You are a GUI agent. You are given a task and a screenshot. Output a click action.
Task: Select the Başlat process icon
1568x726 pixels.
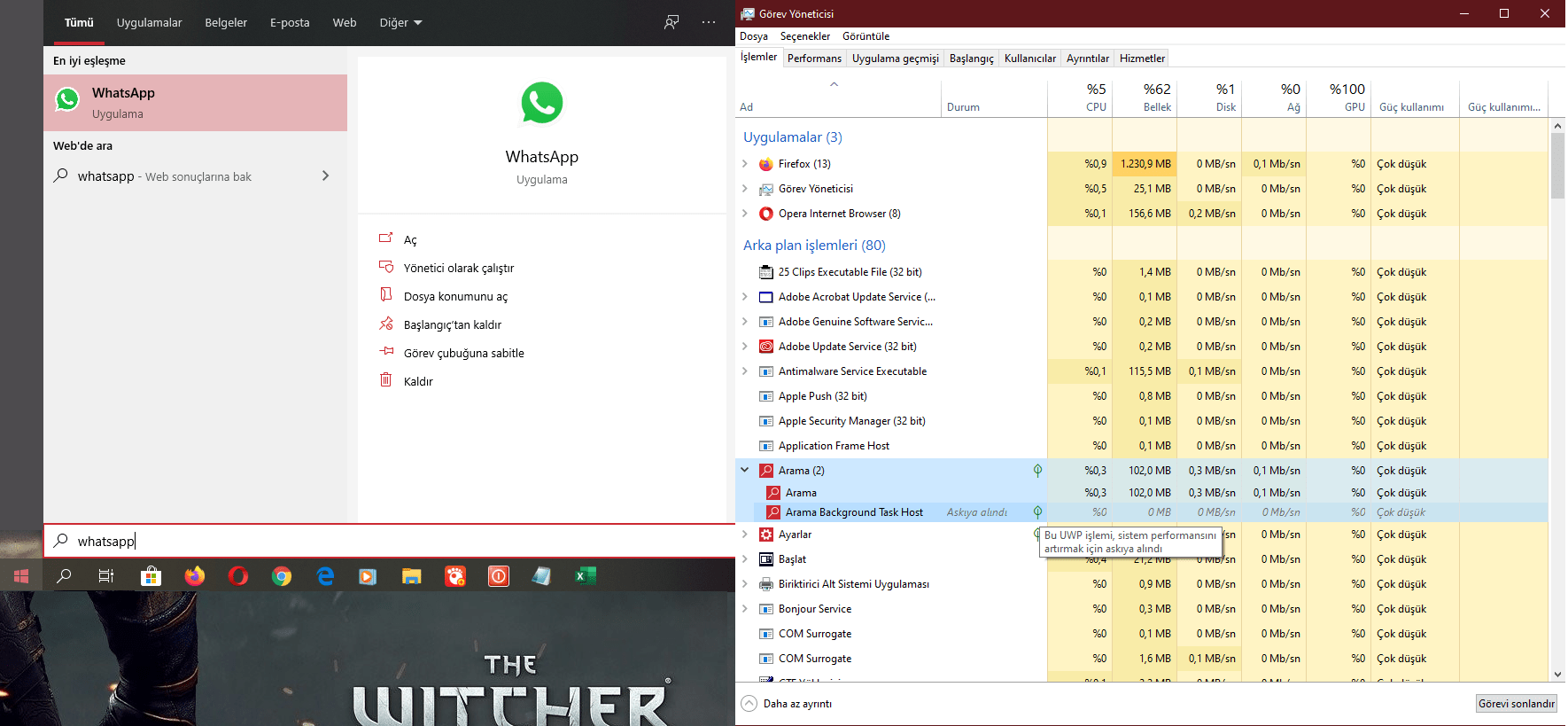click(x=766, y=559)
